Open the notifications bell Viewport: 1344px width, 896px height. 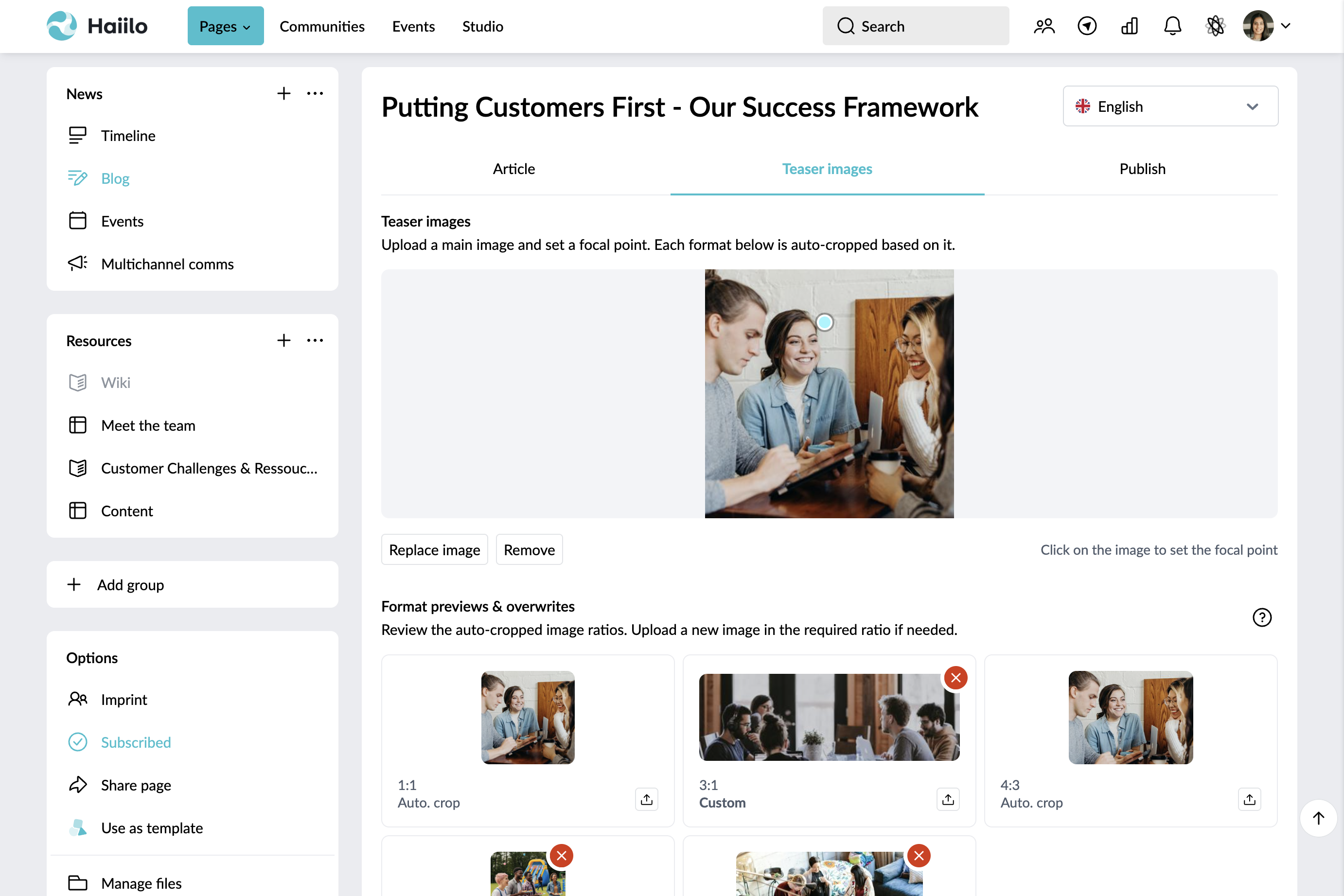[x=1172, y=26]
